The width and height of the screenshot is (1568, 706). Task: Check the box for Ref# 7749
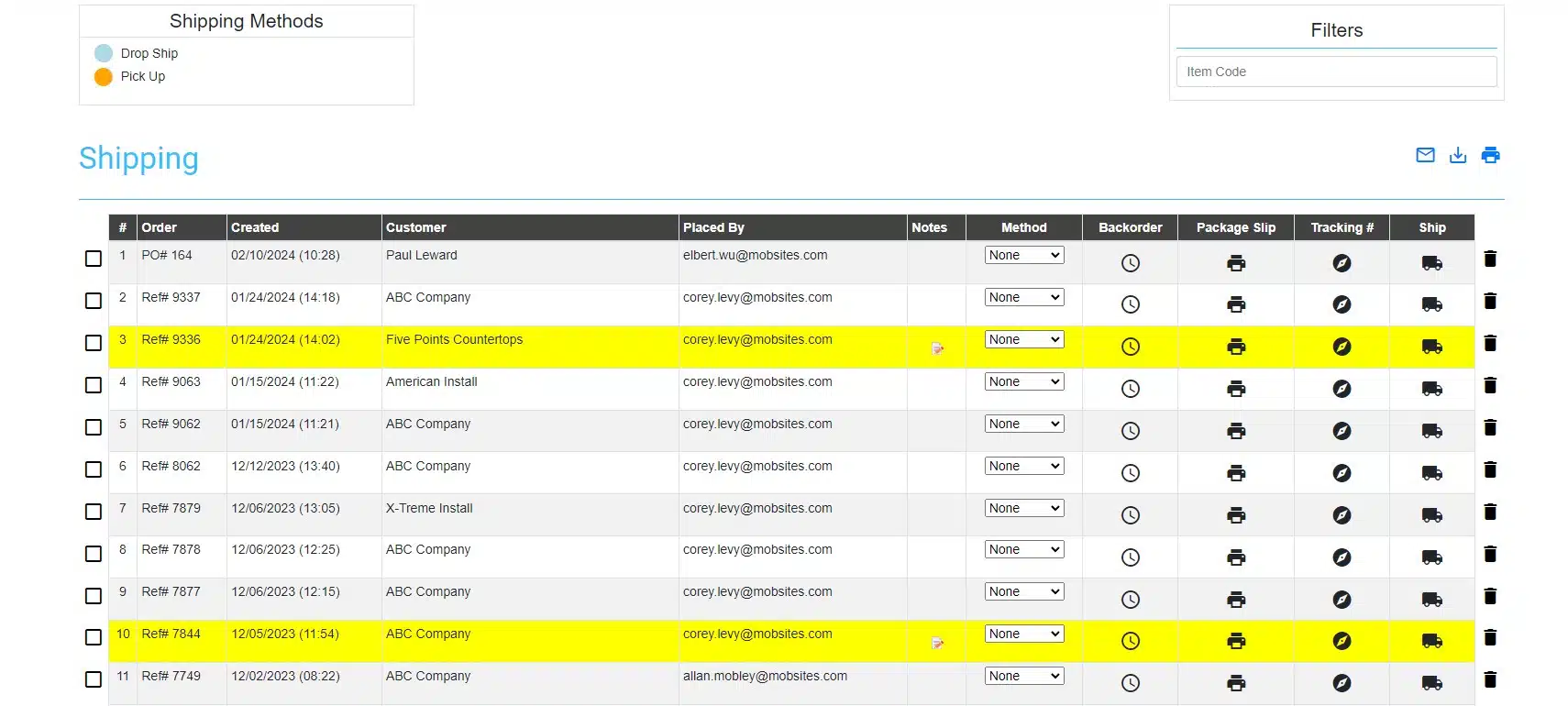[94, 679]
